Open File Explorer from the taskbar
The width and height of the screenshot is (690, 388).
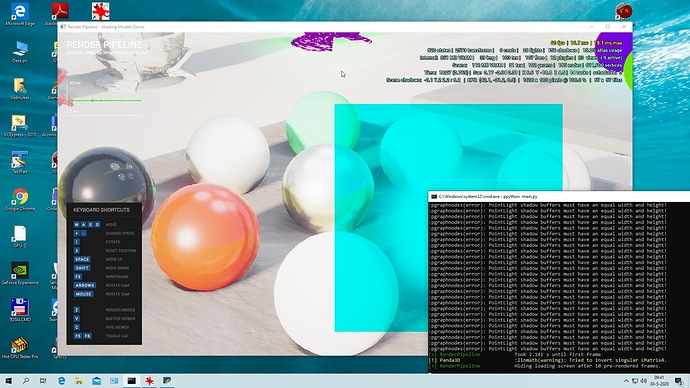tap(79, 381)
